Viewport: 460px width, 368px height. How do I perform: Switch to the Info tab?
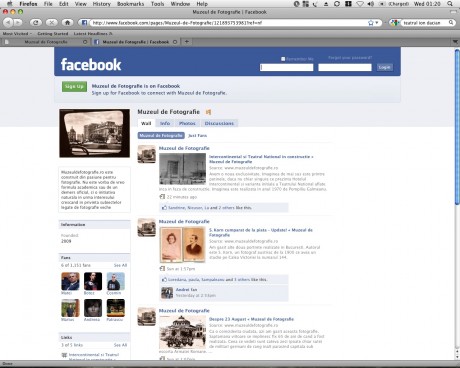click(x=165, y=123)
